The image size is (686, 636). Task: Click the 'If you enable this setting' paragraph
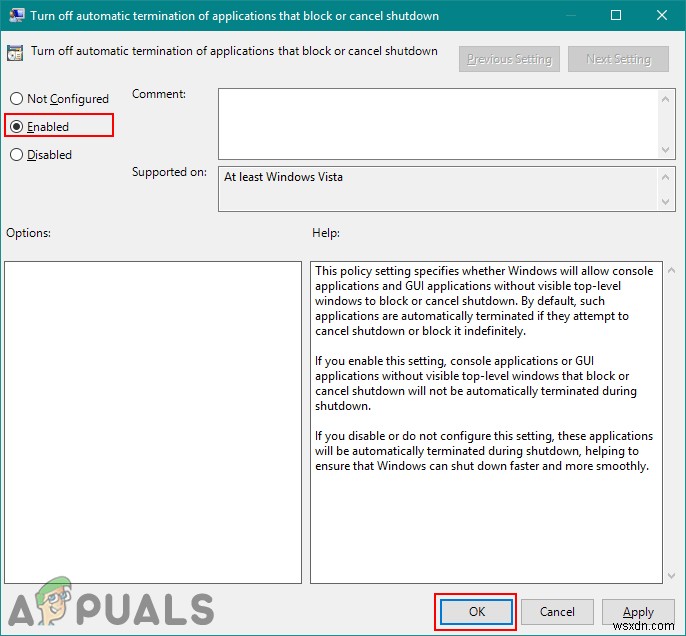point(476,383)
